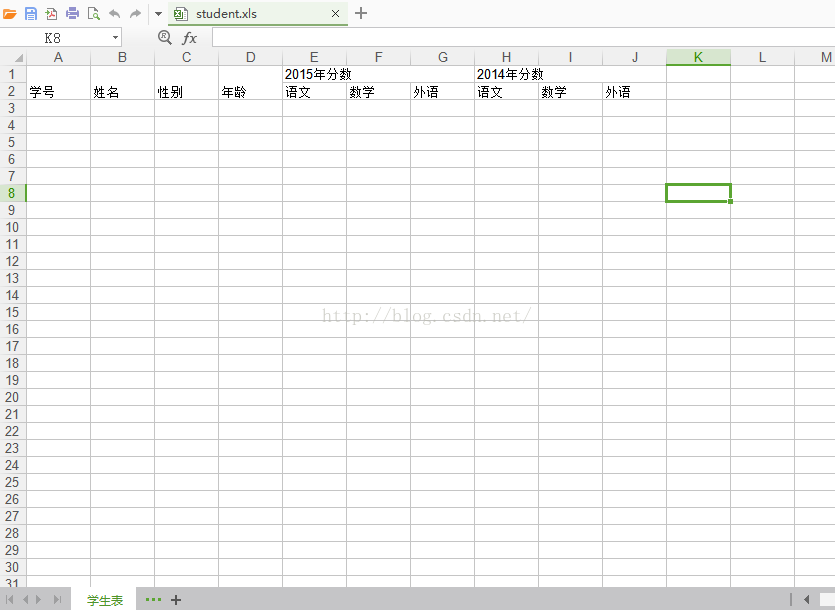
Task: Switch to the 学生表 sheet tab
Action: coord(105,600)
